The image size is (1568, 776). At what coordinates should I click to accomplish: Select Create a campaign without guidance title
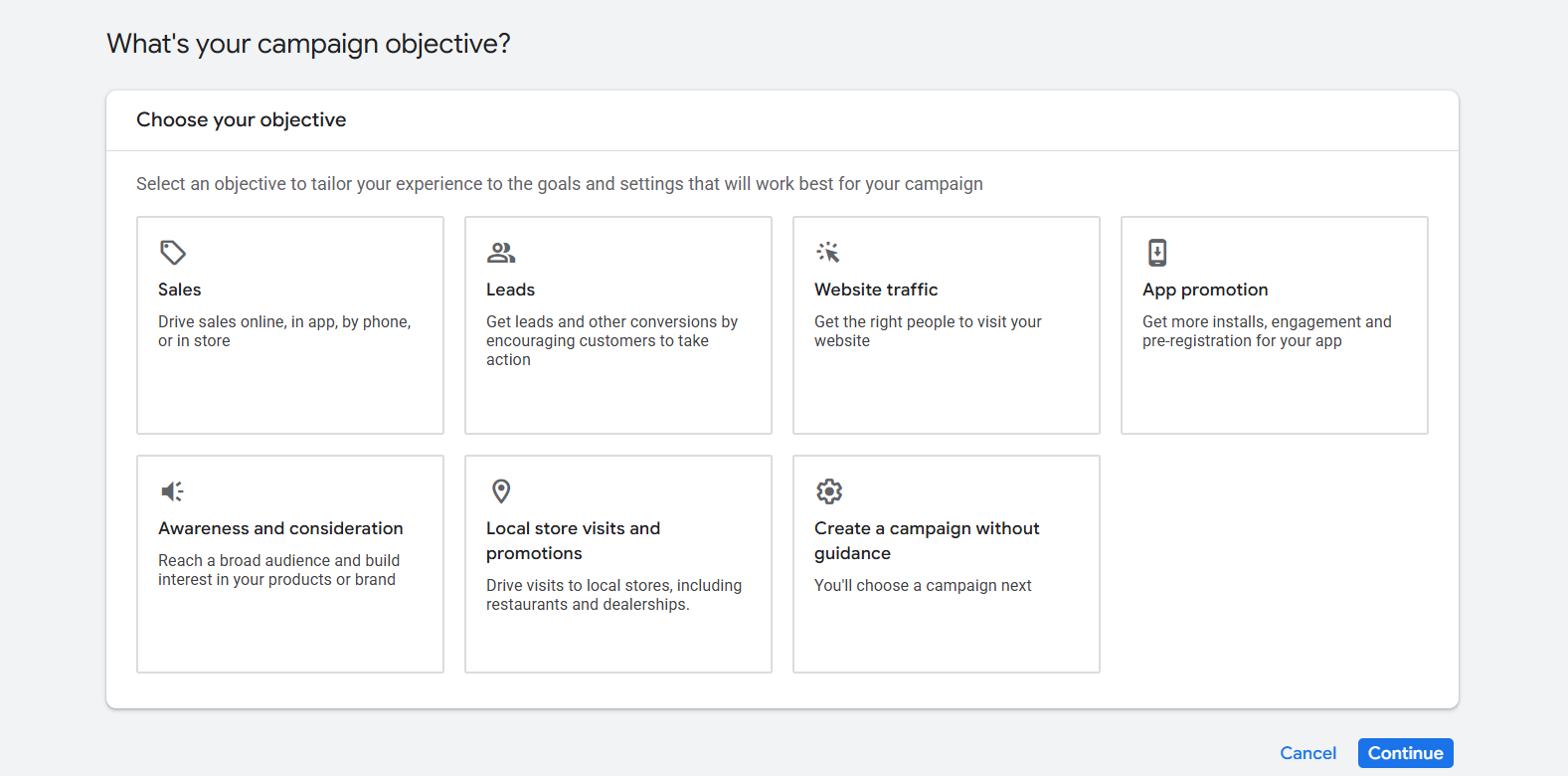tap(927, 540)
